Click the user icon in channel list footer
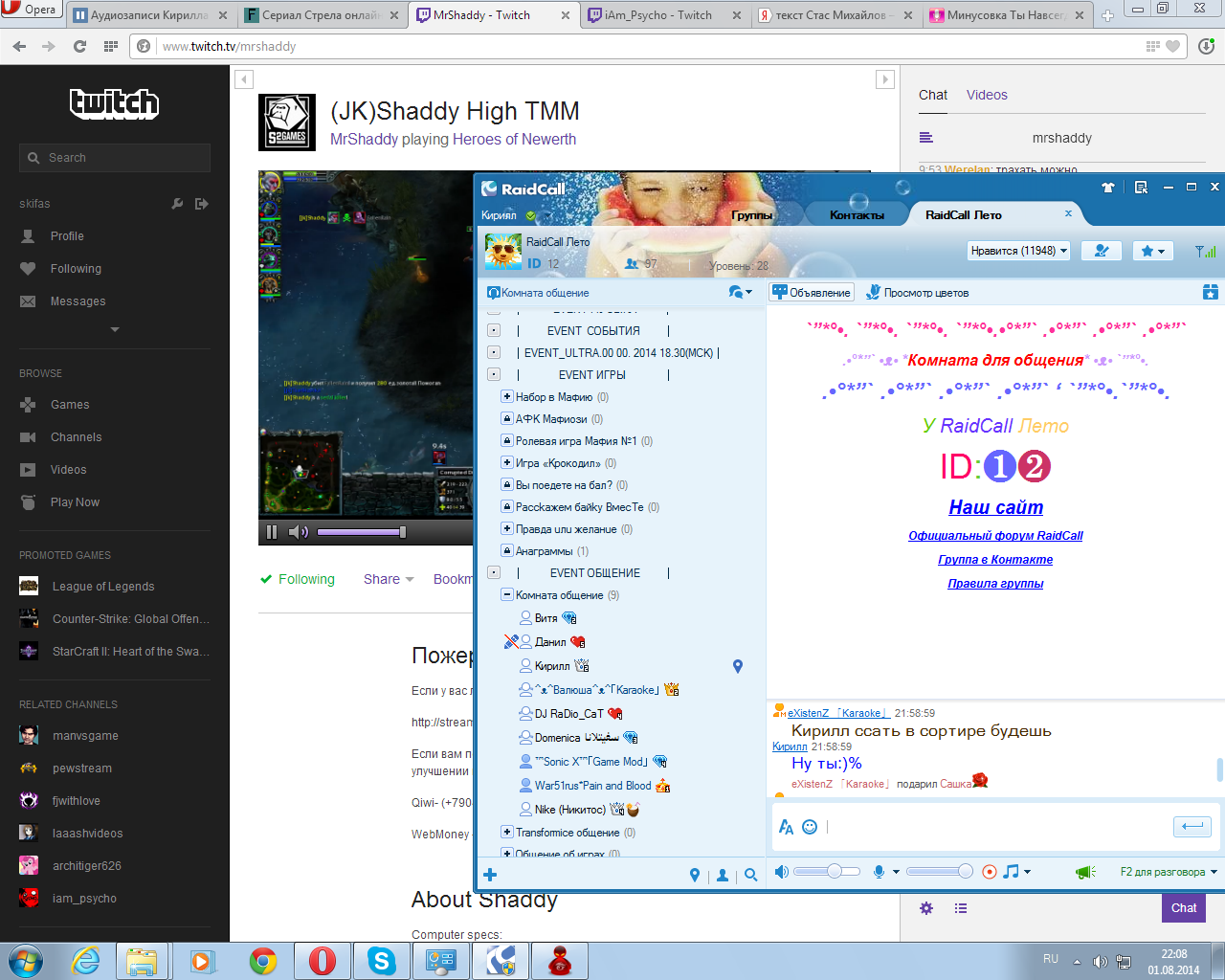The width and height of the screenshot is (1225, 980). click(x=723, y=875)
